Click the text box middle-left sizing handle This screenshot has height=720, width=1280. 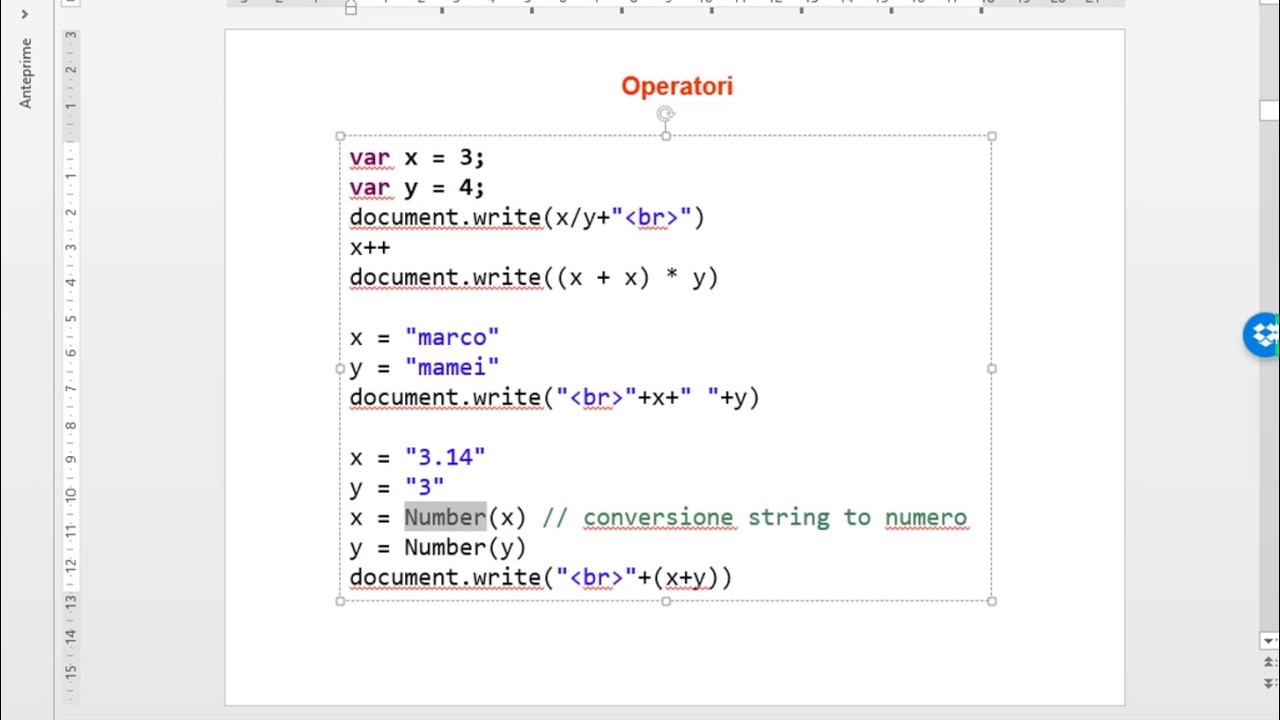point(340,369)
